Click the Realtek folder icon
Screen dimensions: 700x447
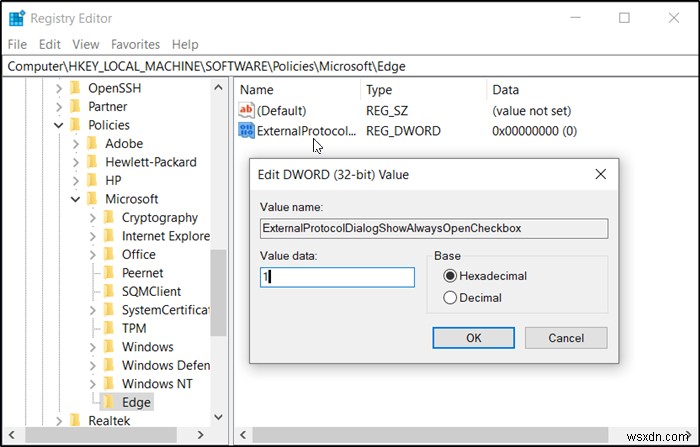point(75,421)
